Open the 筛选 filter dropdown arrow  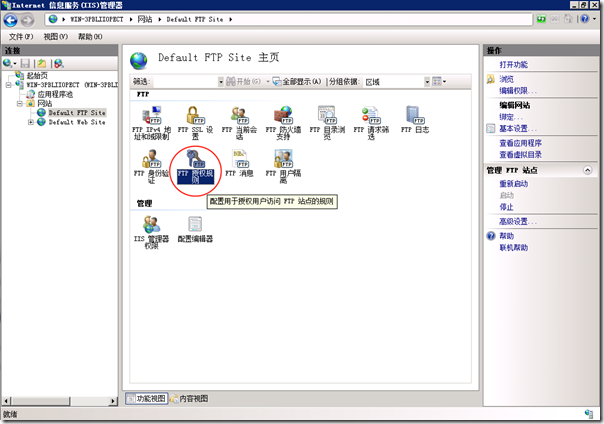click(x=221, y=82)
